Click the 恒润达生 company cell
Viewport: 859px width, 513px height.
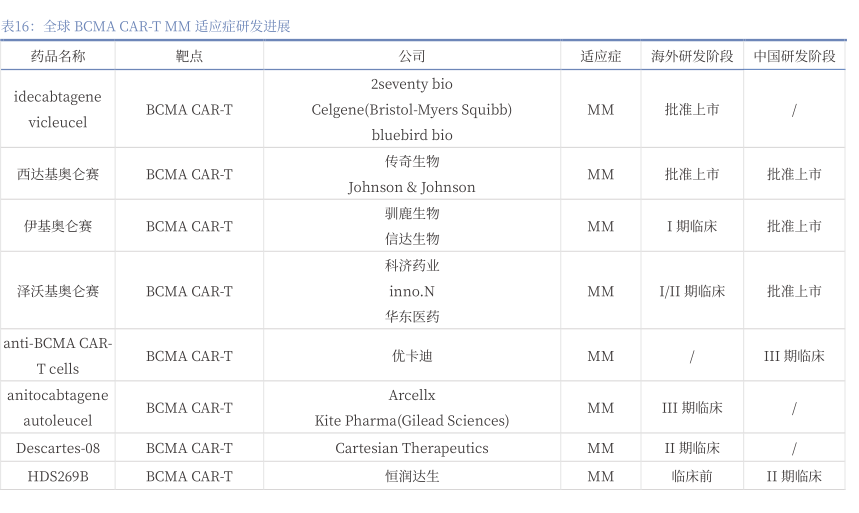(411, 476)
